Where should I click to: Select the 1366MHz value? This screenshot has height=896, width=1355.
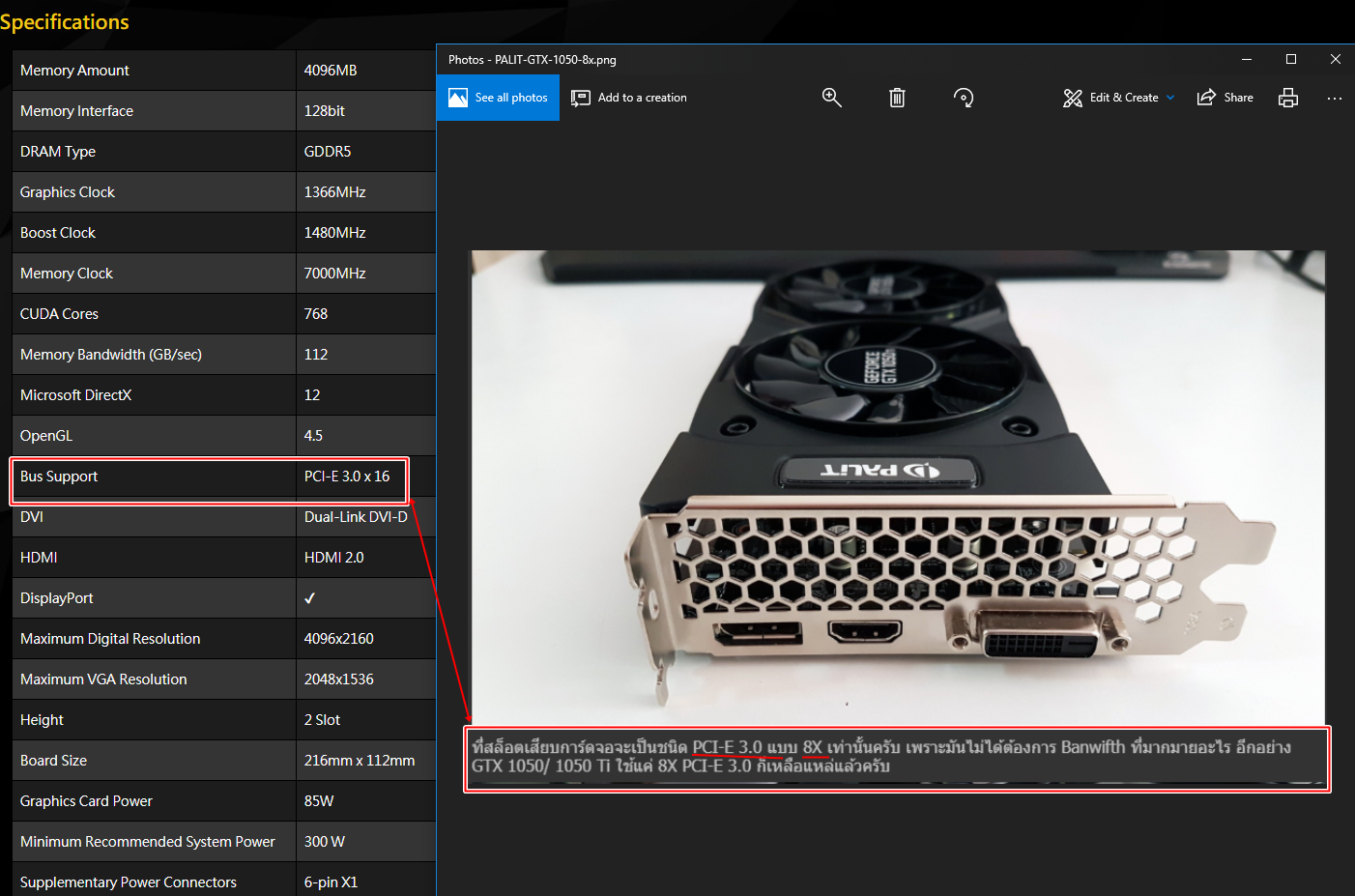[335, 192]
